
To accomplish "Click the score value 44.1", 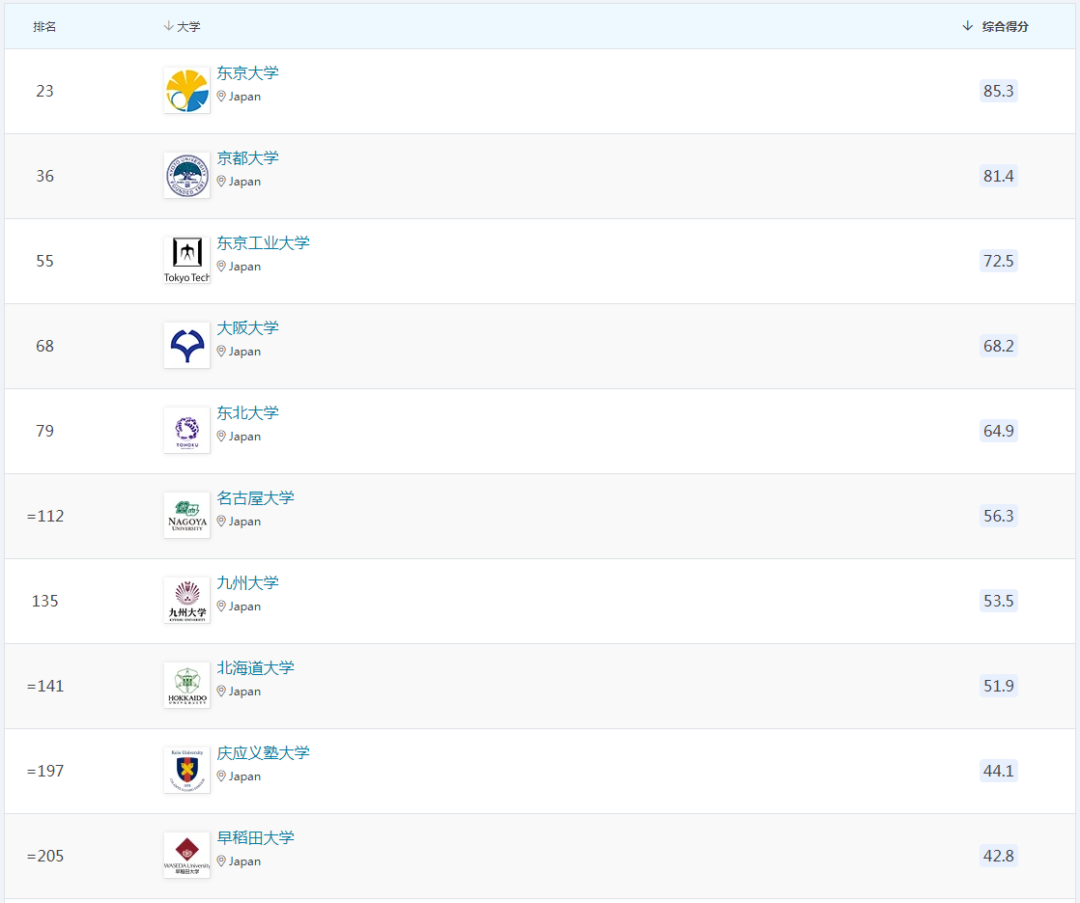I will [998, 771].
